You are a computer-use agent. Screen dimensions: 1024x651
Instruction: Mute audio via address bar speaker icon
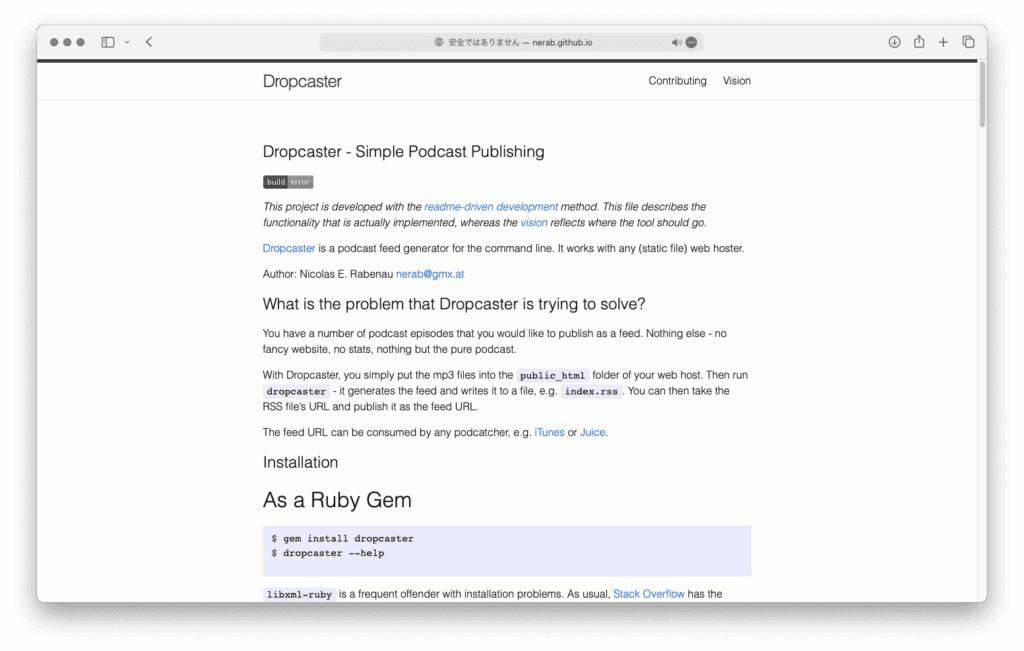(x=676, y=42)
